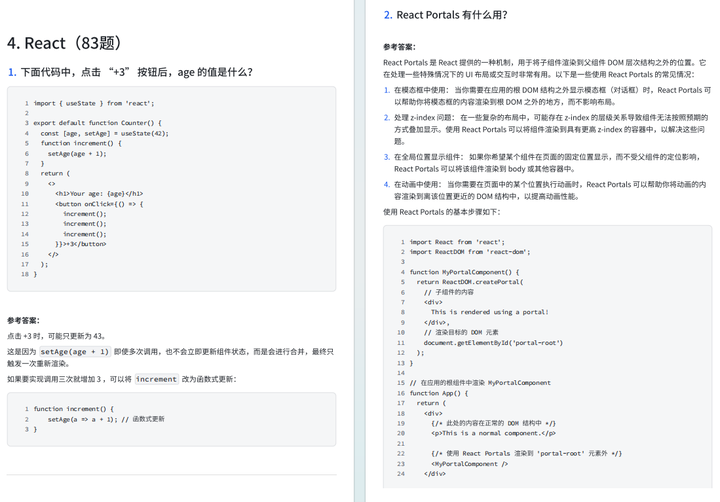
Task: Select the line "<MyPortalComponent />"
Action: (469, 464)
